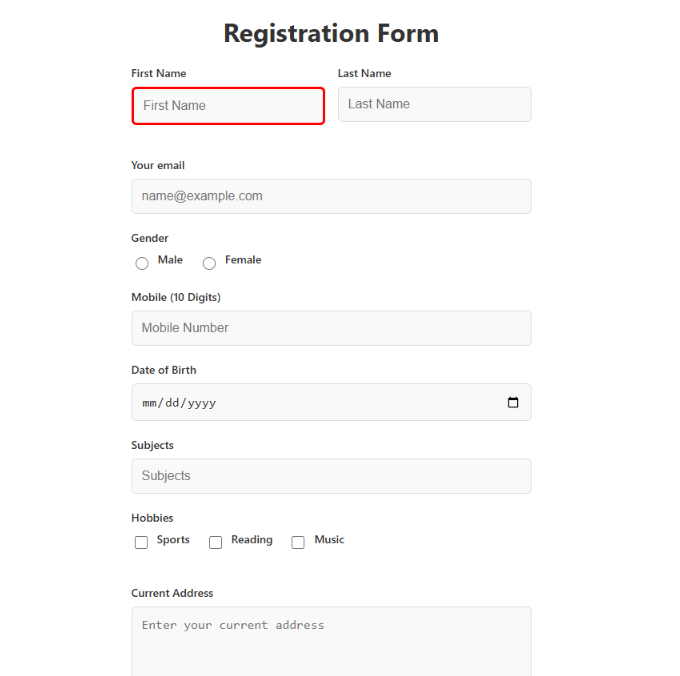This screenshot has width=680, height=676.
Task: Click the First Name input field
Action: [228, 106]
